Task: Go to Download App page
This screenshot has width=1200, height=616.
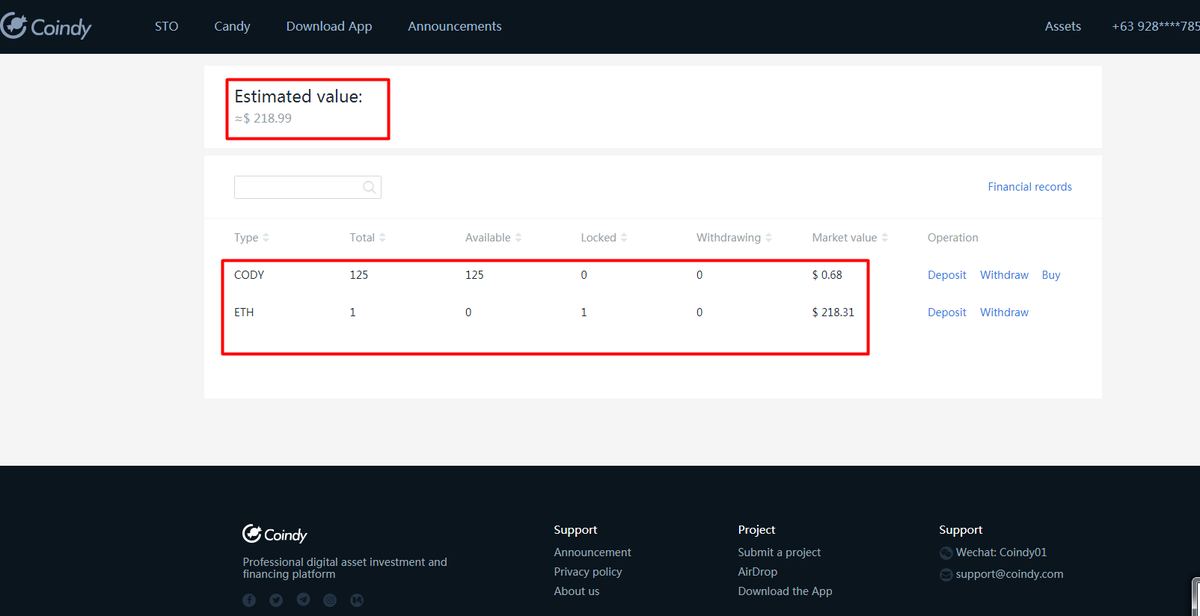Action: pyautogui.click(x=329, y=26)
